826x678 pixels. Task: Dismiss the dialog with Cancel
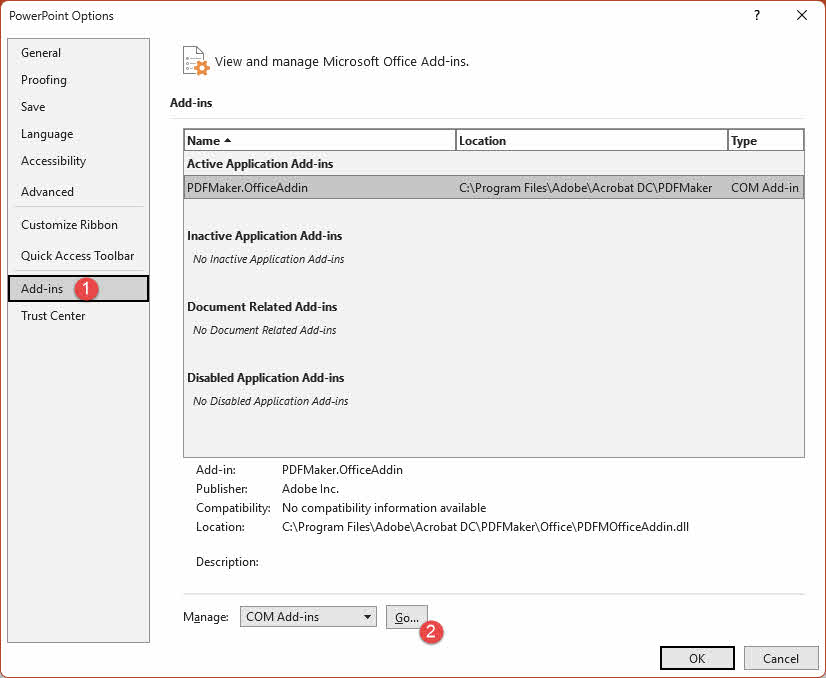click(781, 658)
